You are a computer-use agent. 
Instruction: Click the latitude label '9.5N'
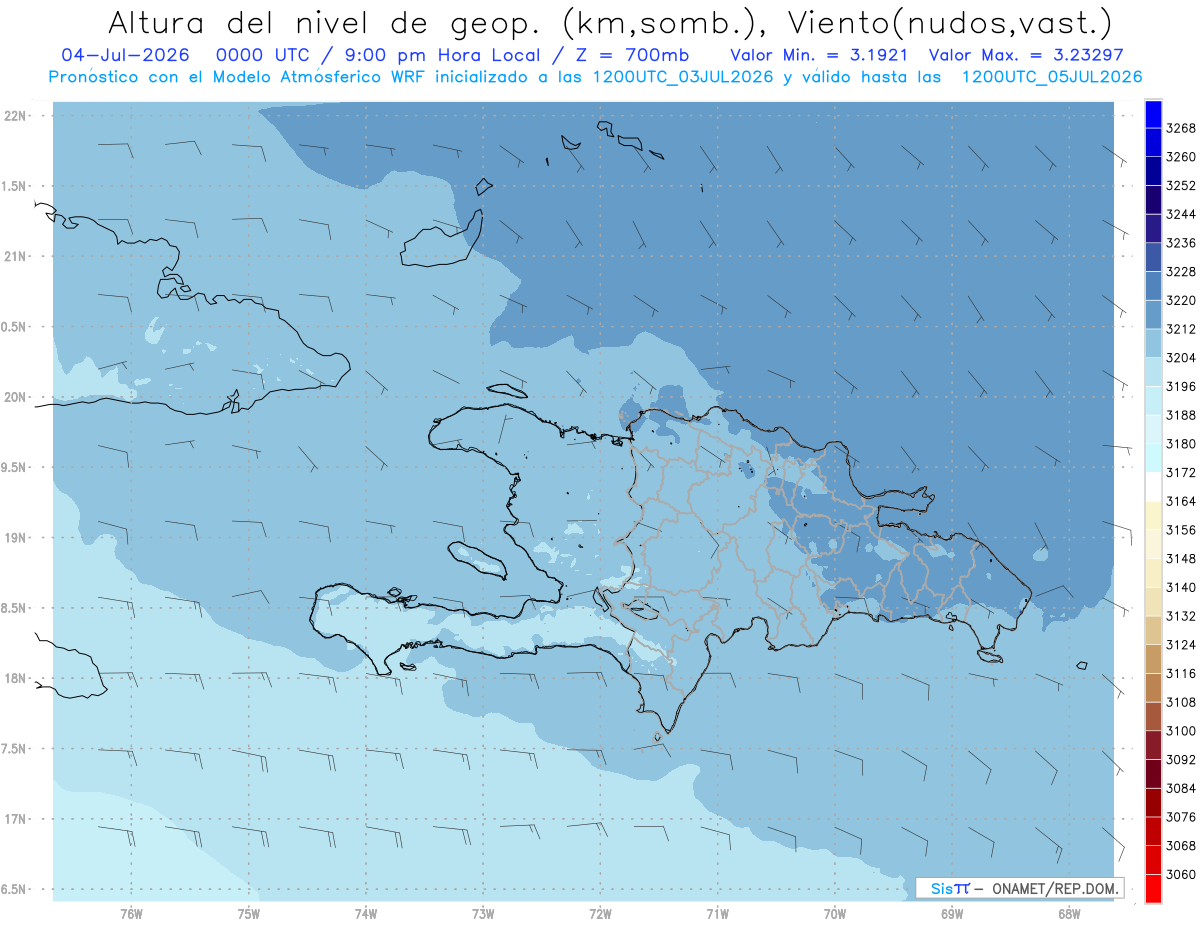[13, 467]
